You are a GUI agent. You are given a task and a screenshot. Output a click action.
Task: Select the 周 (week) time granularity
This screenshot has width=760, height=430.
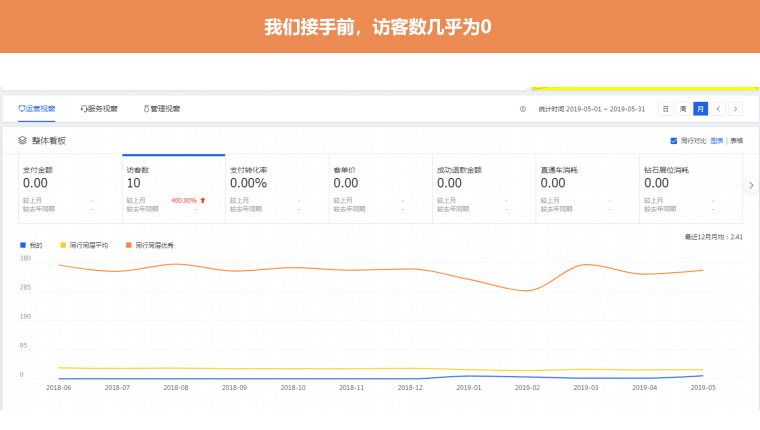(x=683, y=109)
